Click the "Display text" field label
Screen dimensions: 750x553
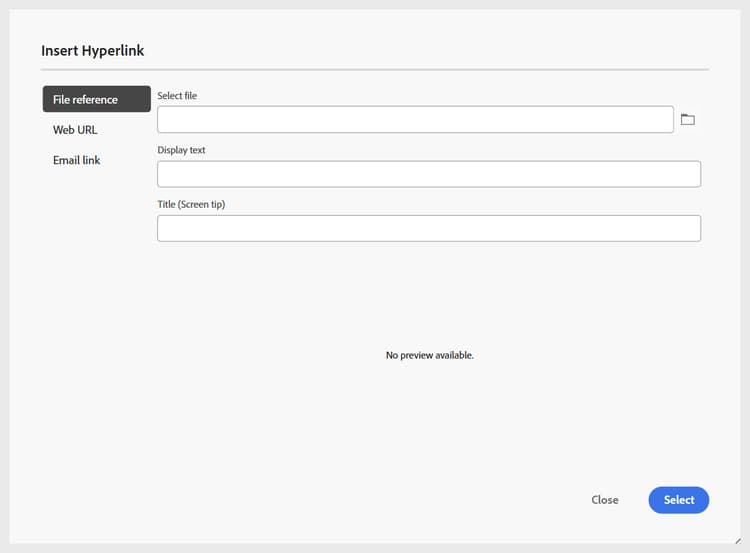tap(181, 150)
